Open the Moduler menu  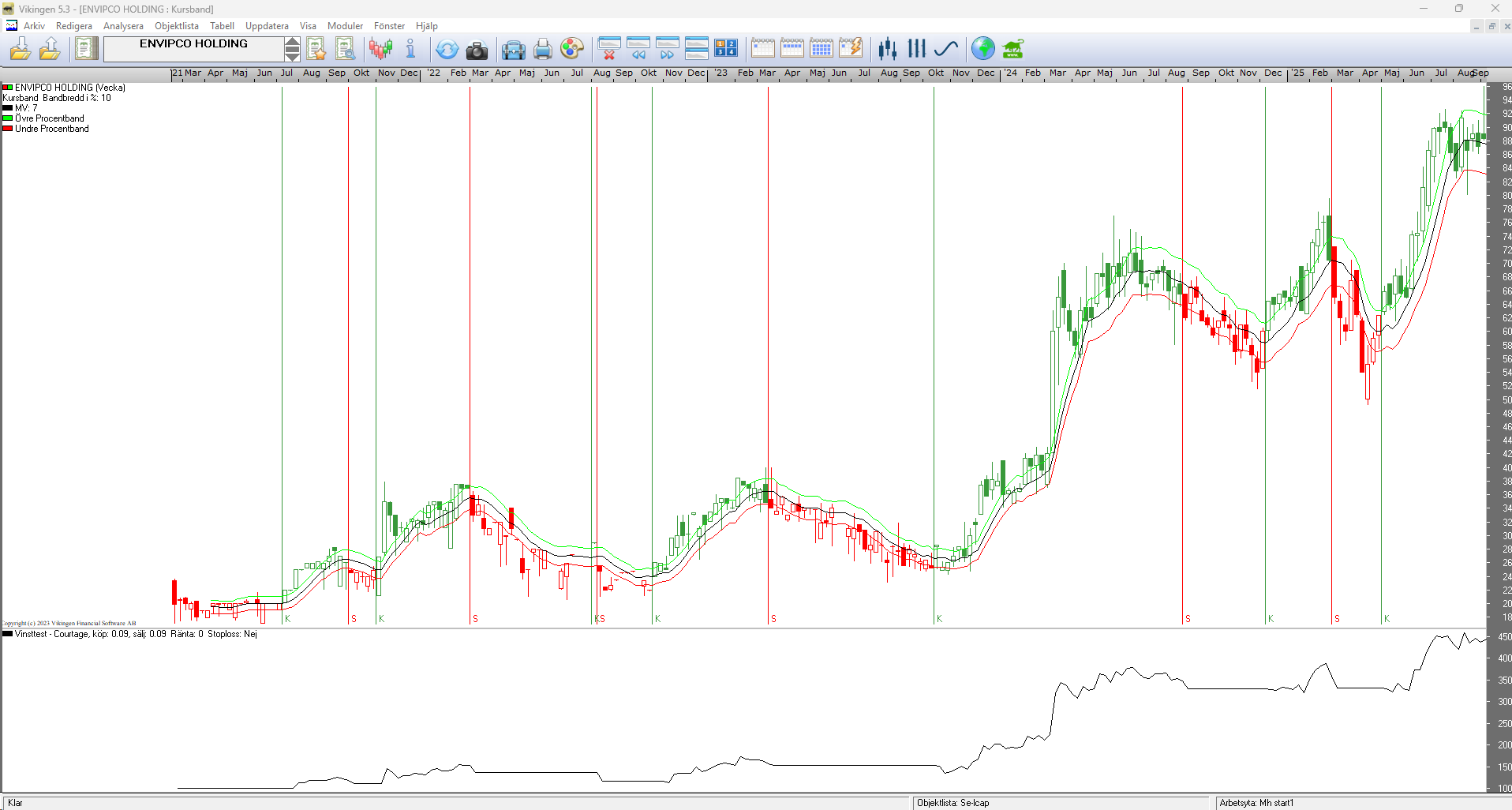[345, 26]
